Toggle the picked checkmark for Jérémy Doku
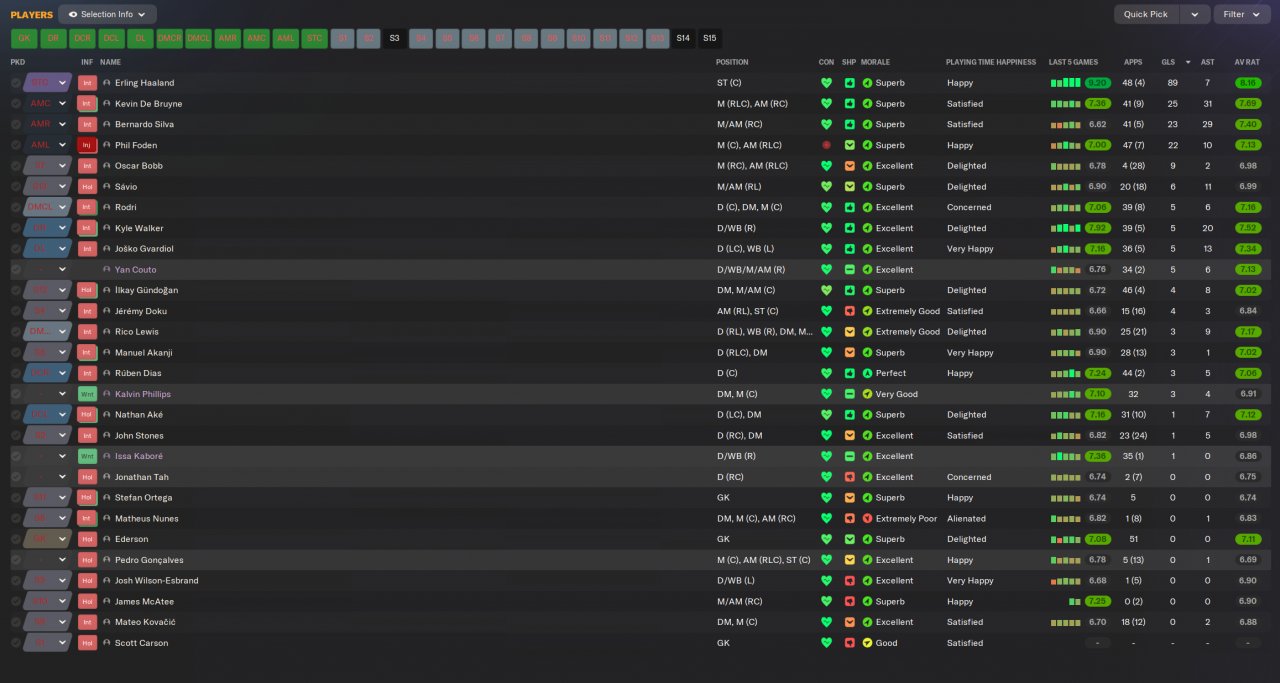The height and width of the screenshot is (683, 1280). tap(16, 311)
